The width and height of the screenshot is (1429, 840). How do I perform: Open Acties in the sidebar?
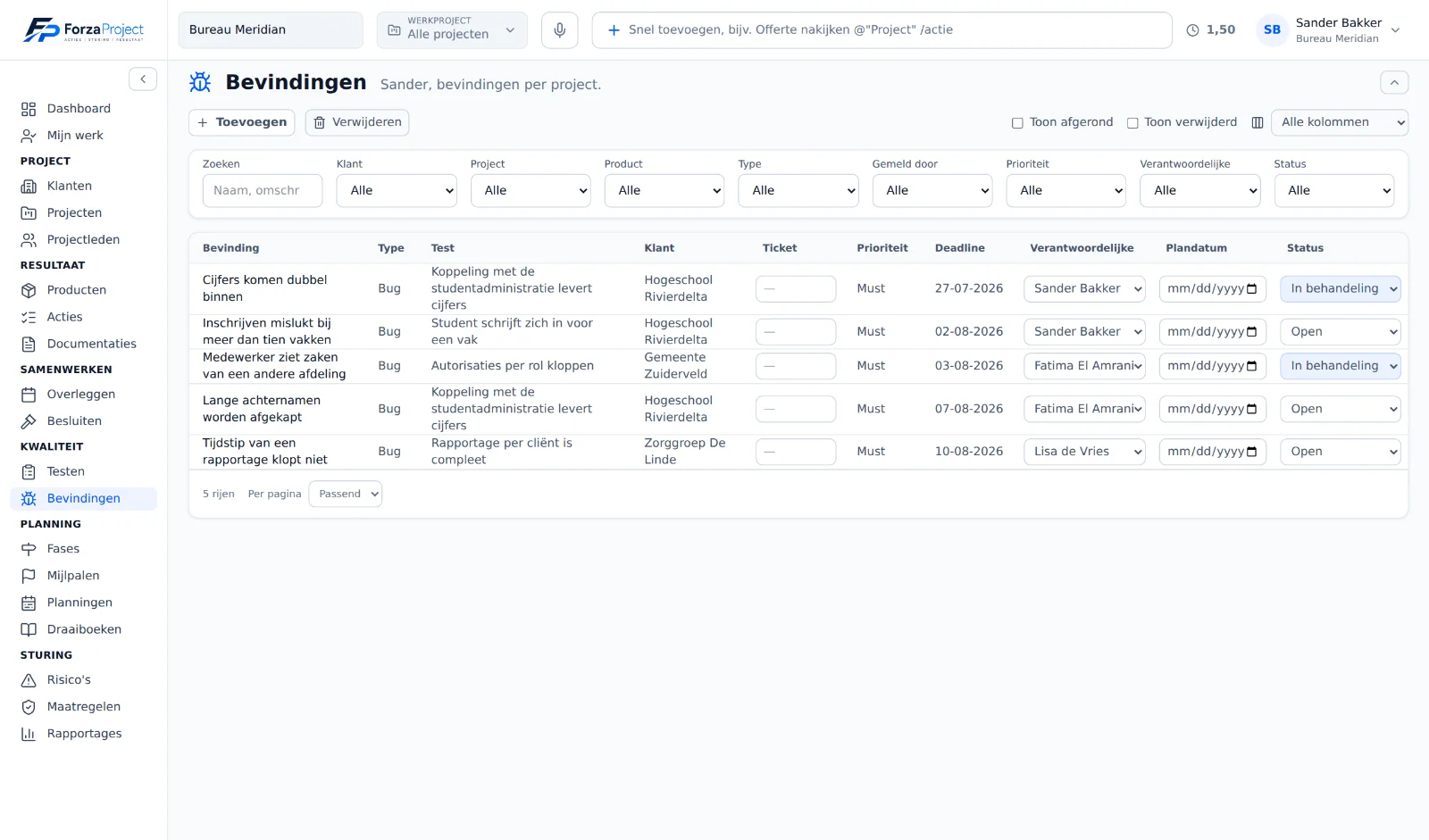tap(84, 317)
